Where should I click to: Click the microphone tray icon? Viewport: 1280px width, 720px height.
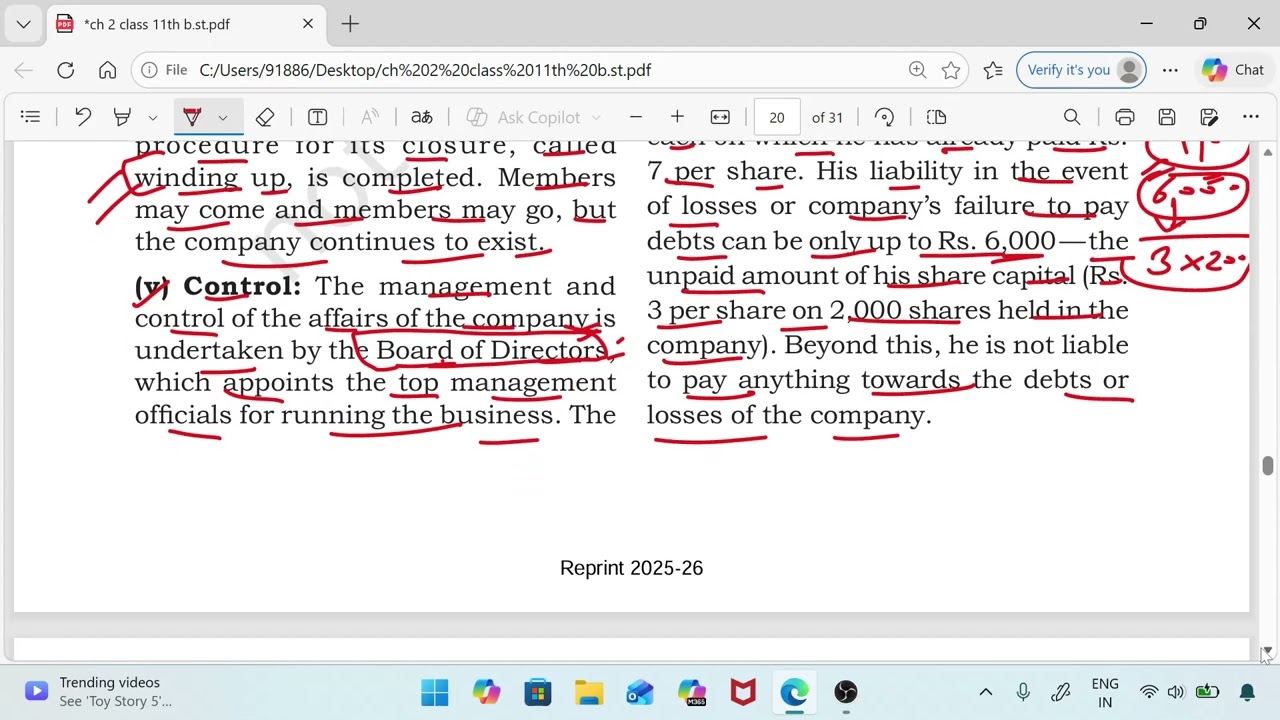tap(1023, 692)
